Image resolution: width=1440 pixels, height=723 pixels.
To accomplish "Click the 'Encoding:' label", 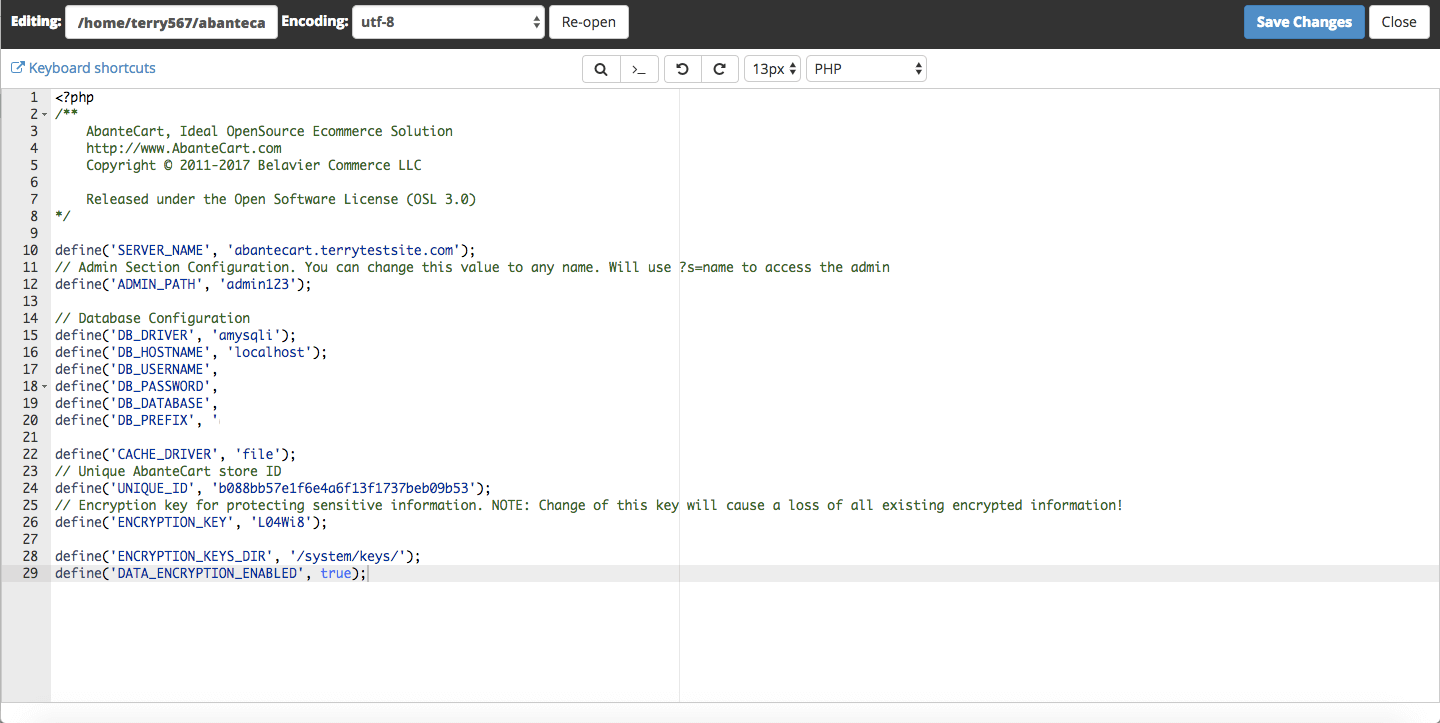I will coord(315,21).
